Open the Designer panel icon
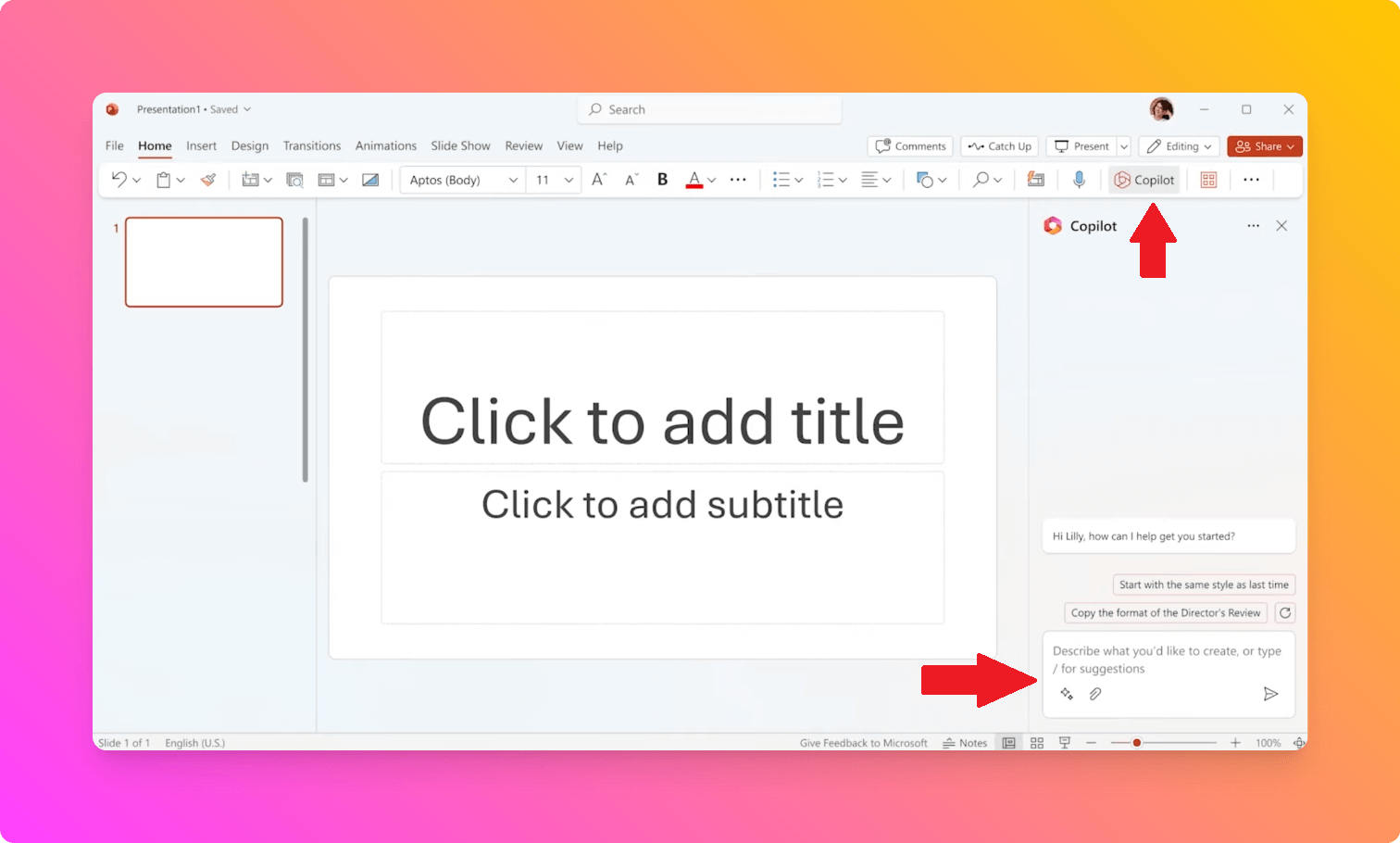Image resolution: width=1400 pixels, height=843 pixels. click(x=1208, y=179)
